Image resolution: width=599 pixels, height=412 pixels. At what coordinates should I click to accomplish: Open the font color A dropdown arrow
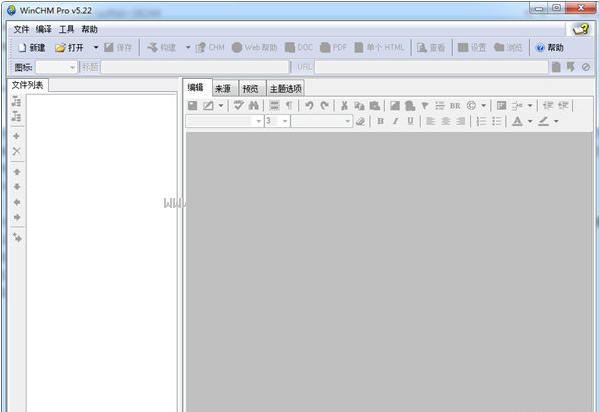[x=530, y=121]
